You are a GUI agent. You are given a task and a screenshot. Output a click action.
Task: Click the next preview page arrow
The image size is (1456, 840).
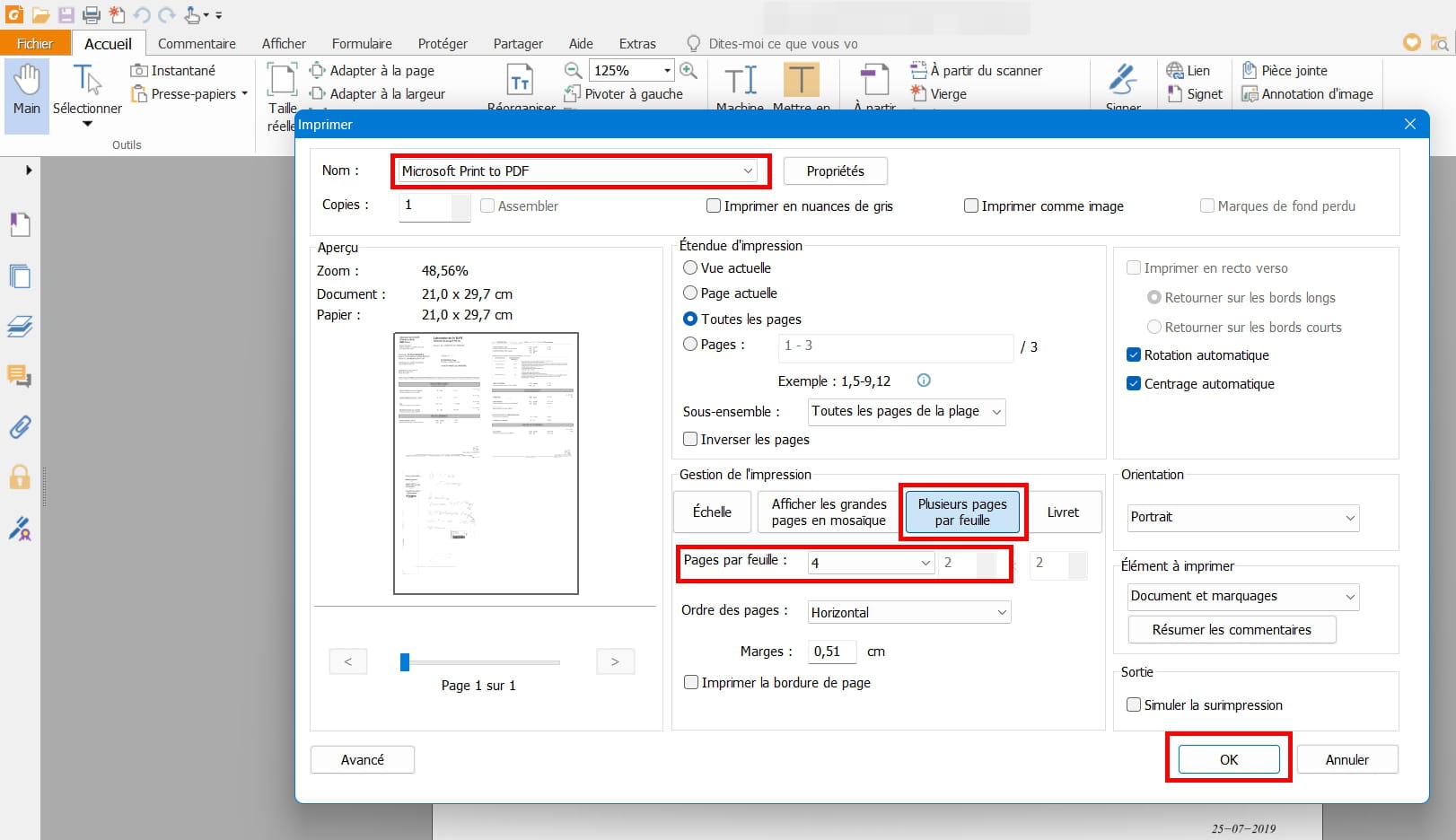coord(615,661)
